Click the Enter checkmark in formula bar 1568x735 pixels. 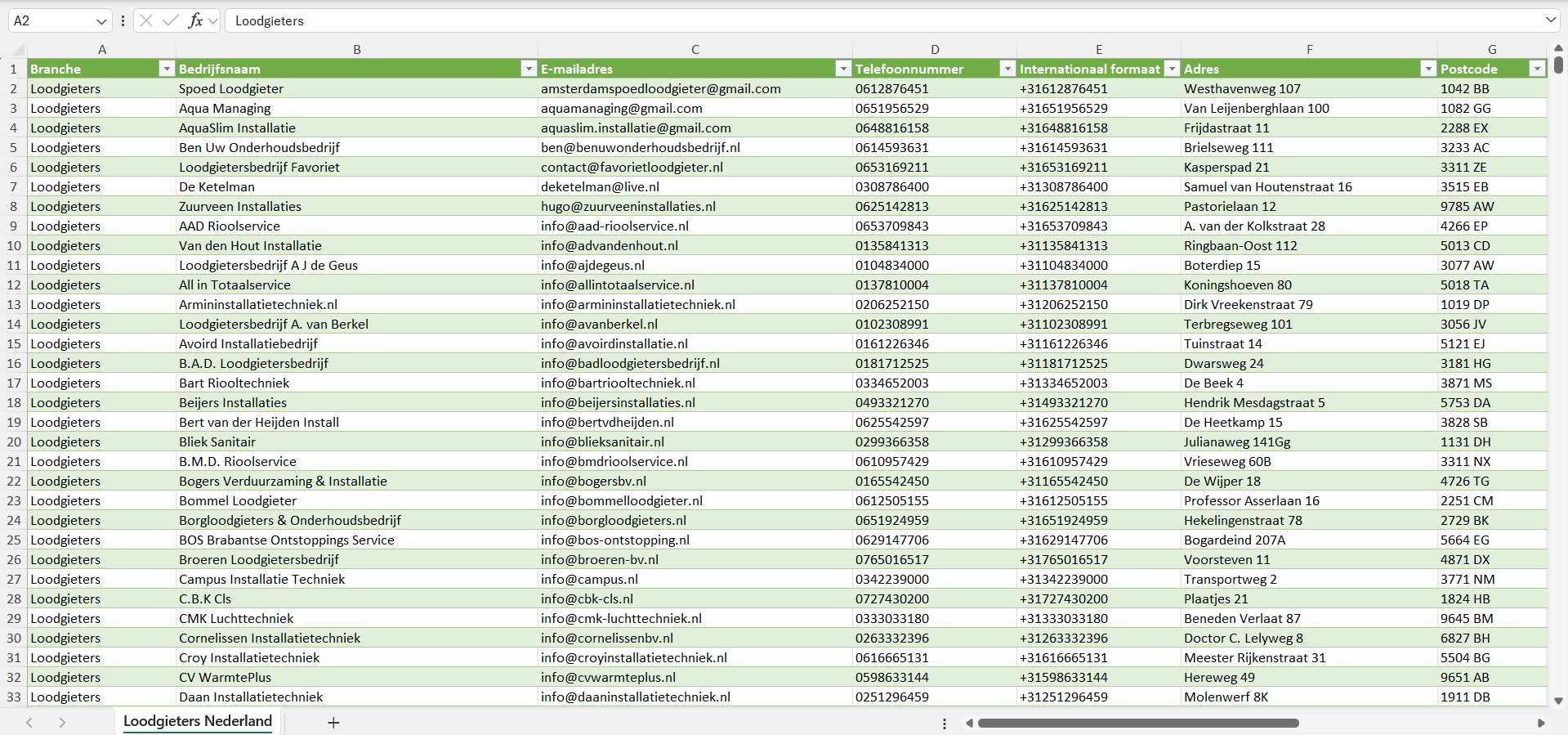(170, 20)
